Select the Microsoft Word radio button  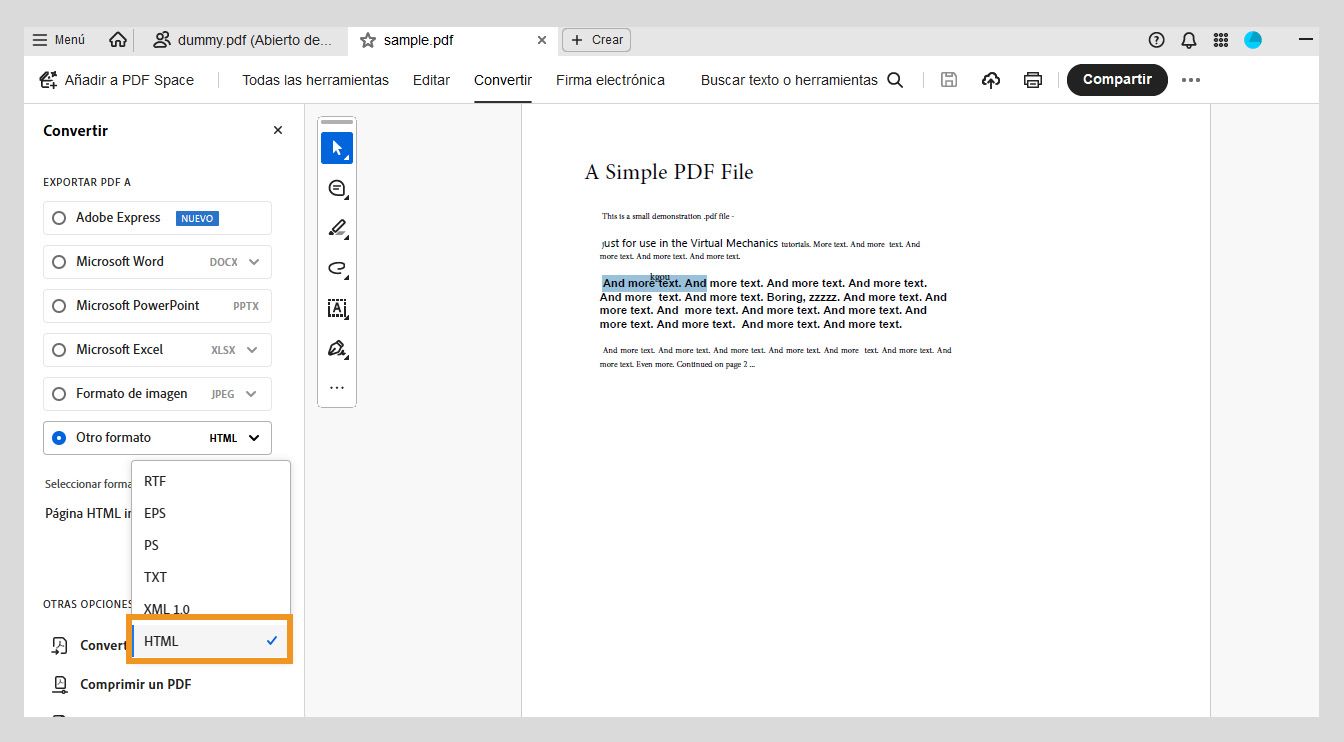coord(59,262)
